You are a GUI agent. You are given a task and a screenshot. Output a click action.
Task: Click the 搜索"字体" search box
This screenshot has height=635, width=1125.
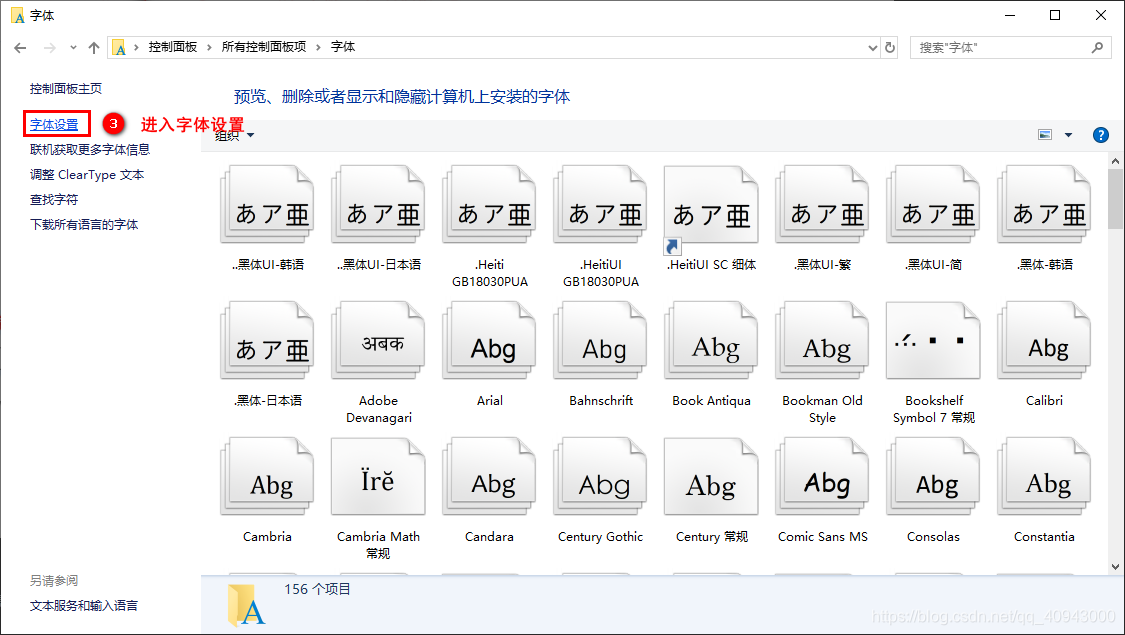(x=1010, y=47)
